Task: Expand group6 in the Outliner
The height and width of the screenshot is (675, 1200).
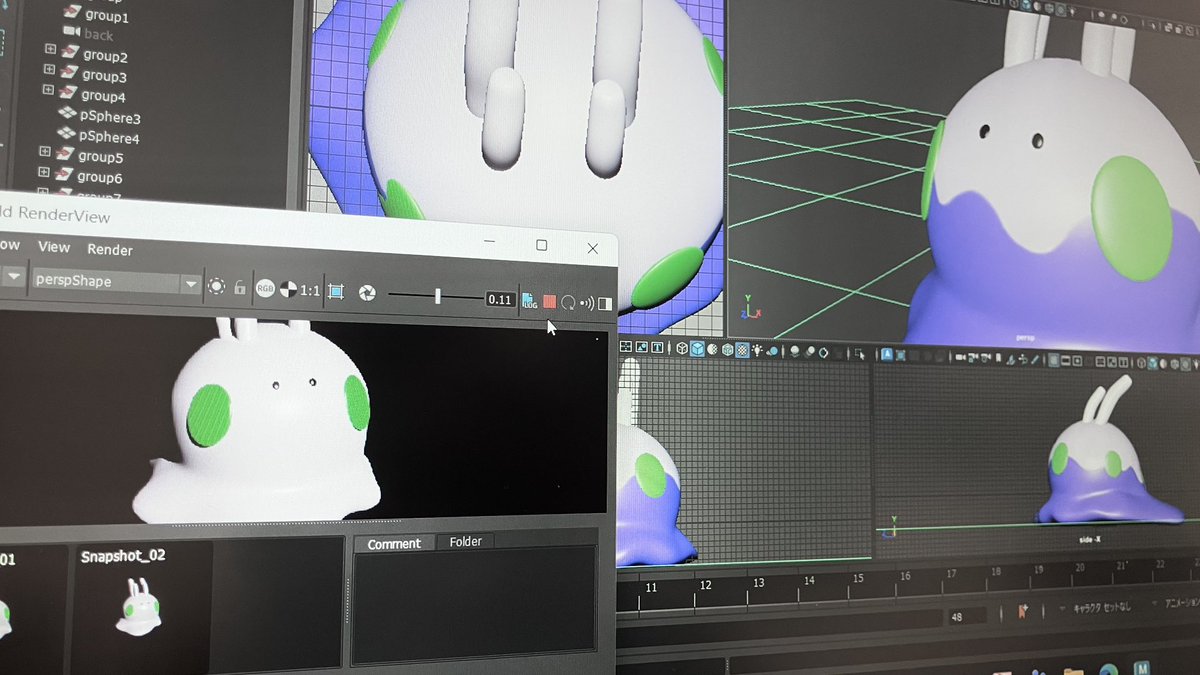Action: [43, 172]
